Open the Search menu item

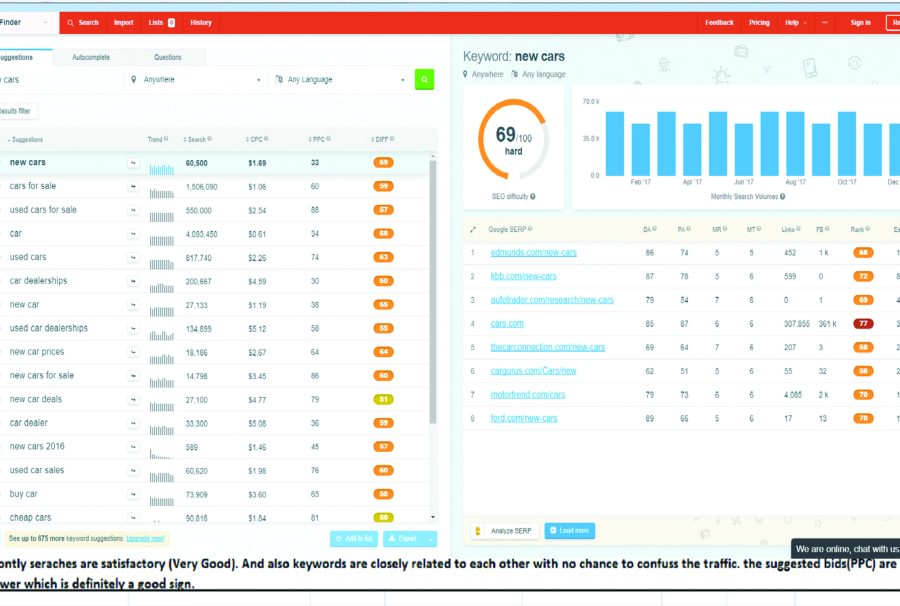(x=83, y=22)
